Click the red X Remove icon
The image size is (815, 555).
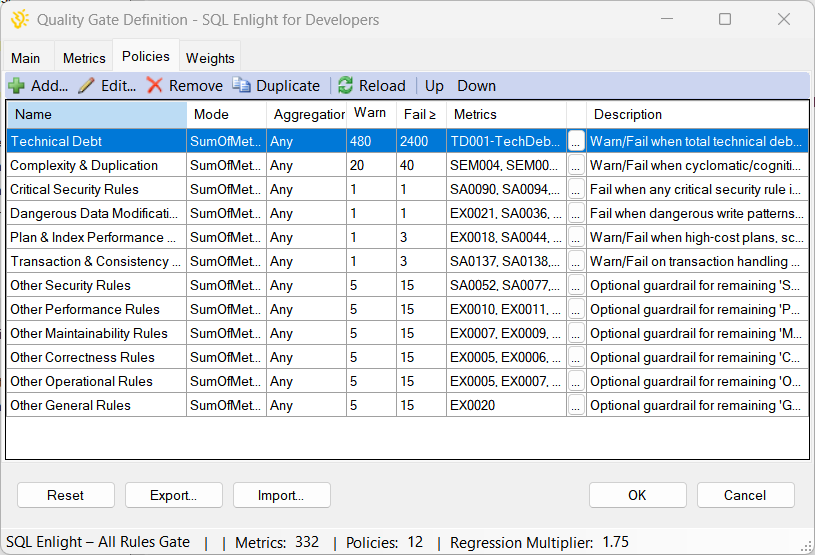point(154,85)
